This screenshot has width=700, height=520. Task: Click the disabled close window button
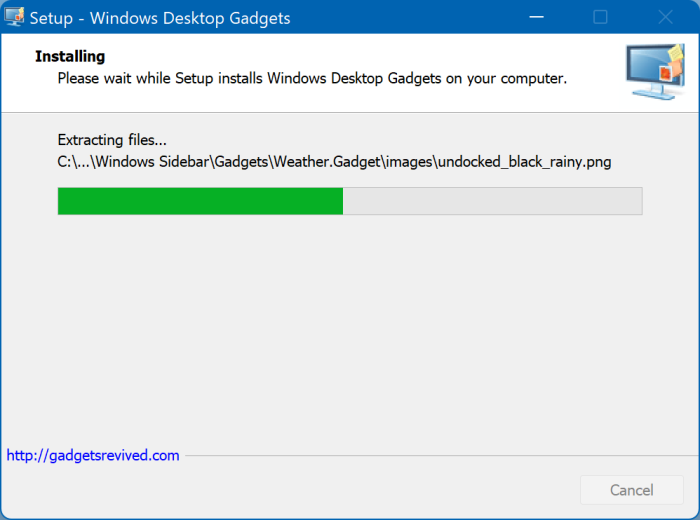pos(665,17)
